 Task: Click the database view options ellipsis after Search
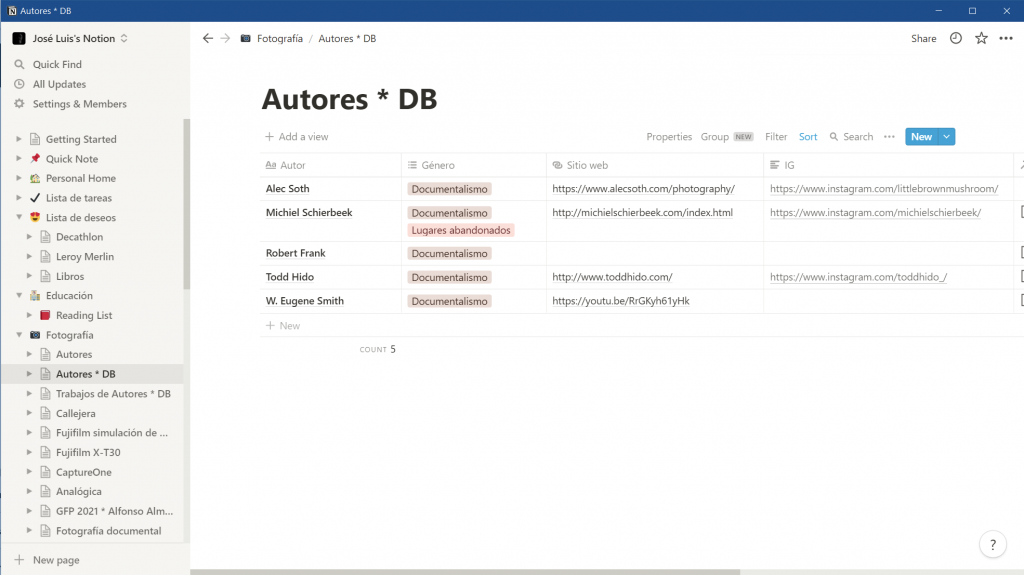889,137
